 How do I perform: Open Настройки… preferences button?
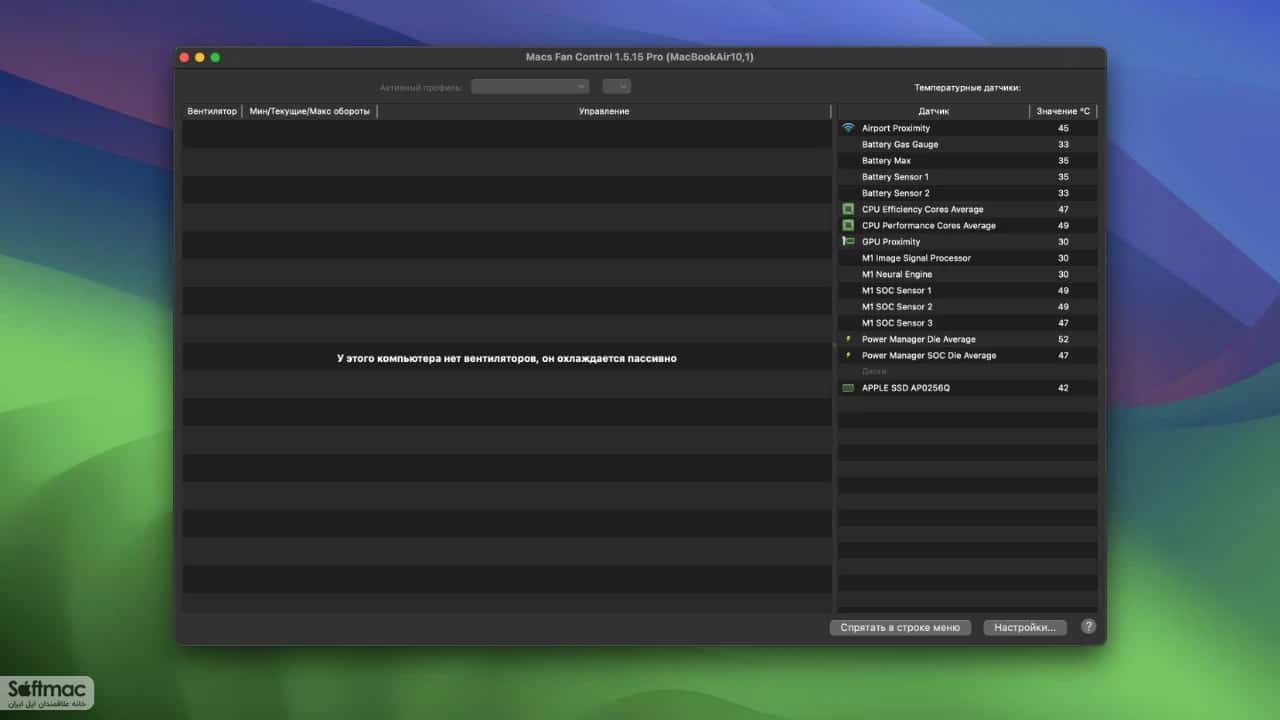pyautogui.click(x=1025, y=628)
